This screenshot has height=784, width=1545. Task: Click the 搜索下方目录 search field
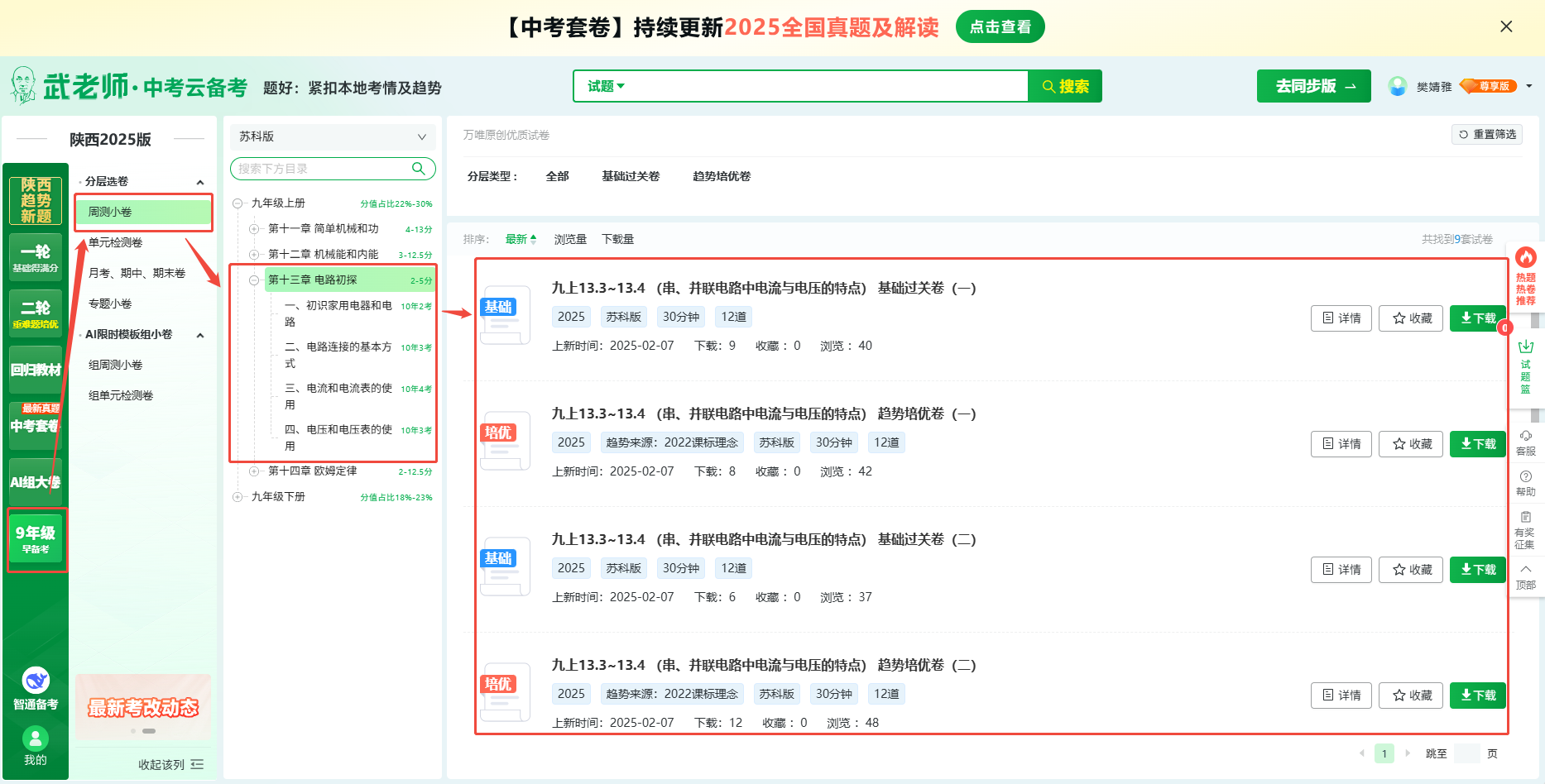pyautogui.click(x=321, y=169)
